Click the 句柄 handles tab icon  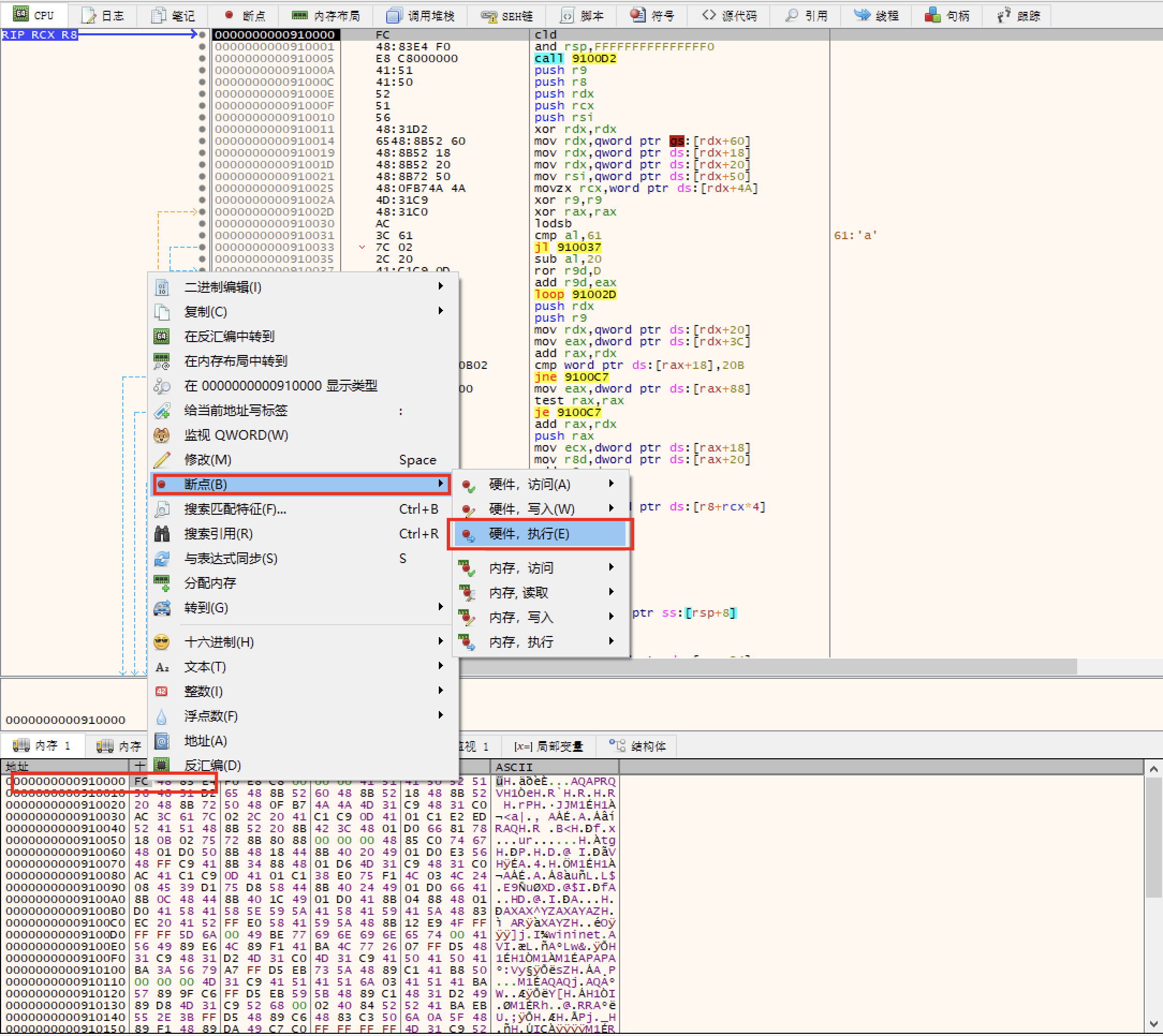pos(932,16)
